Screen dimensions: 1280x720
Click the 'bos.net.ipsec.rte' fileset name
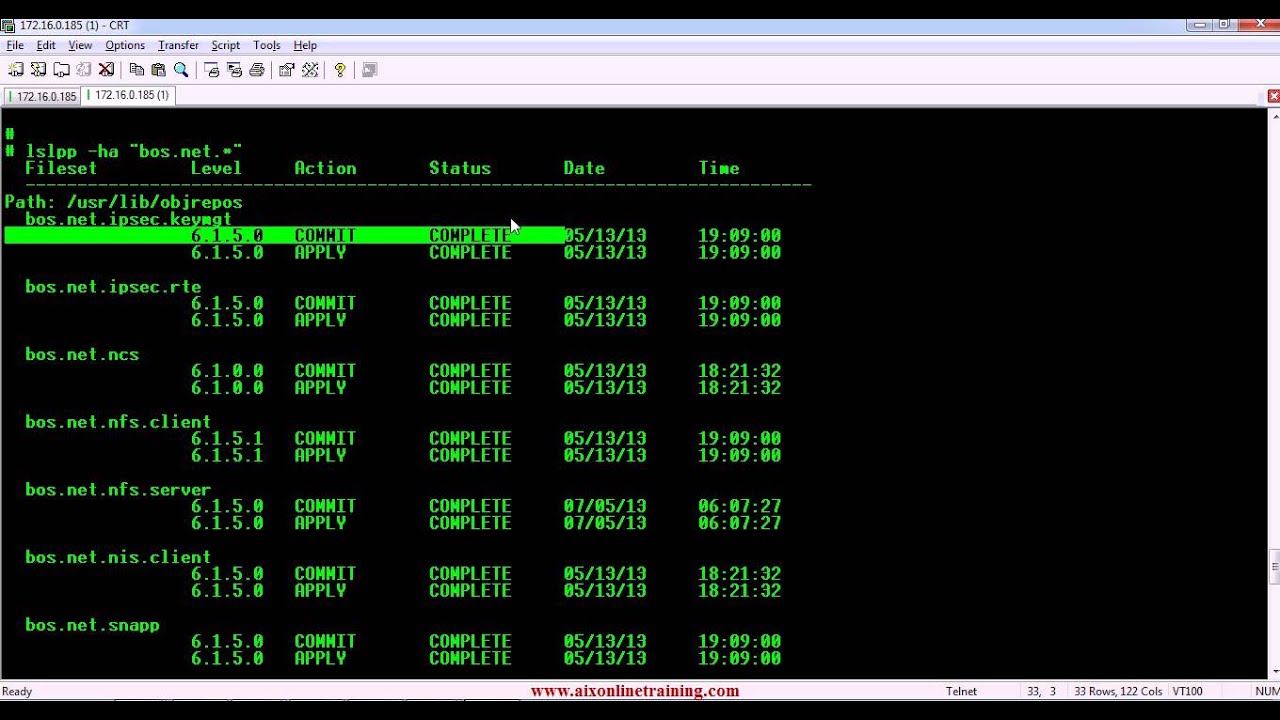point(113,286)
